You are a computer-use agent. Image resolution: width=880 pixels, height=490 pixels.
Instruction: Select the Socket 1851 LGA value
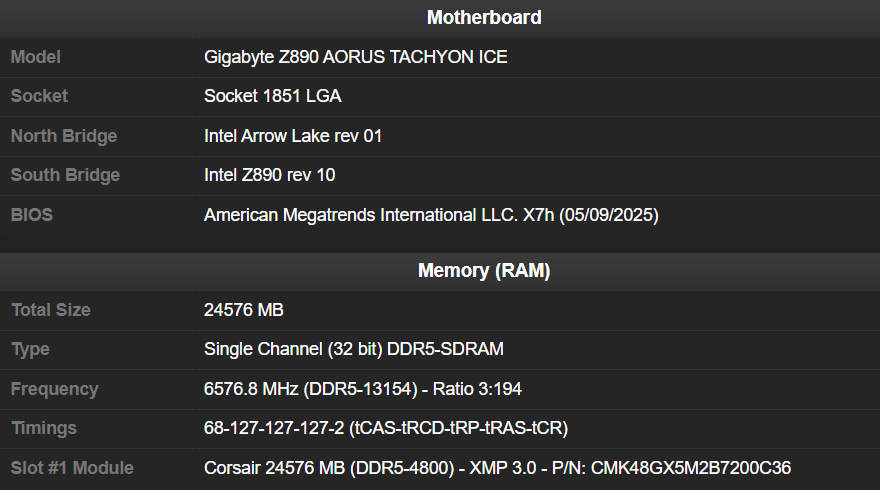[275, 96]
